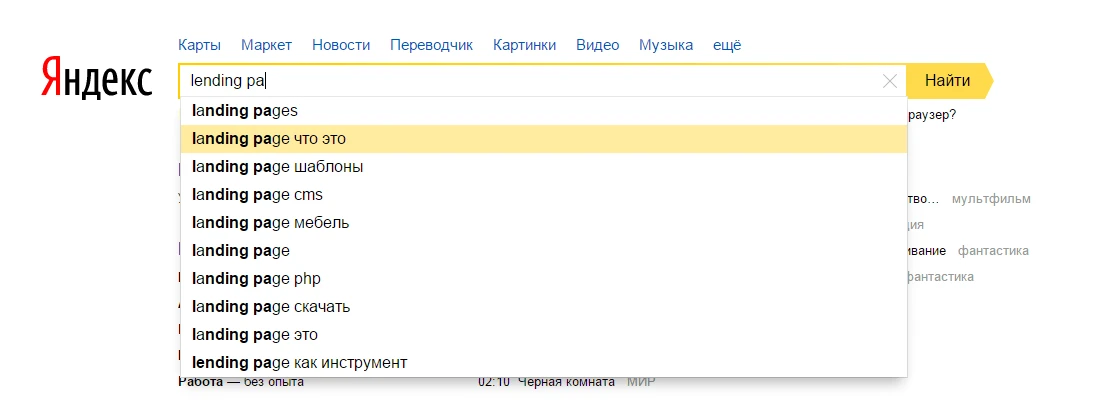Choose "lending page как инструмент" suggestion
Image resolution: width=1103 pixels, height=418 pixels.
pyautogui.click(x=300, y=362)
